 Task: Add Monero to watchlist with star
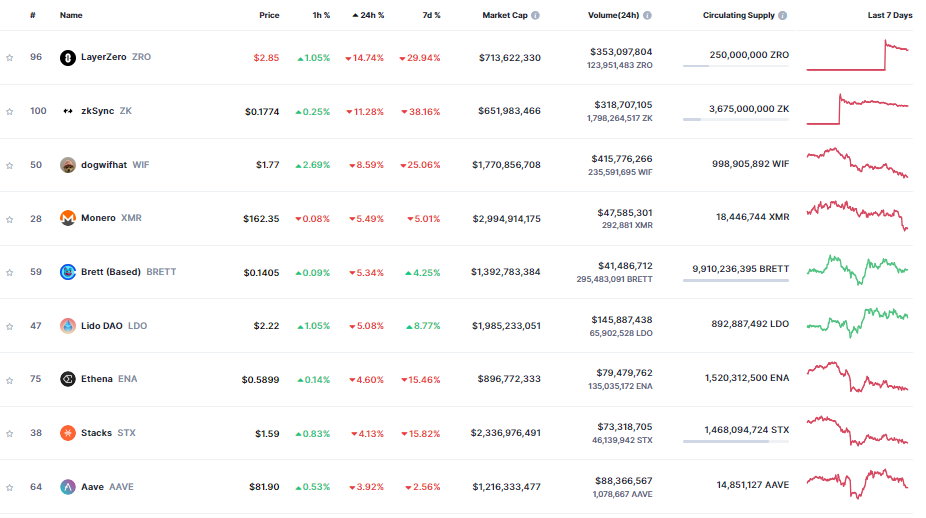pyautogui.click(x=10, y=218)
